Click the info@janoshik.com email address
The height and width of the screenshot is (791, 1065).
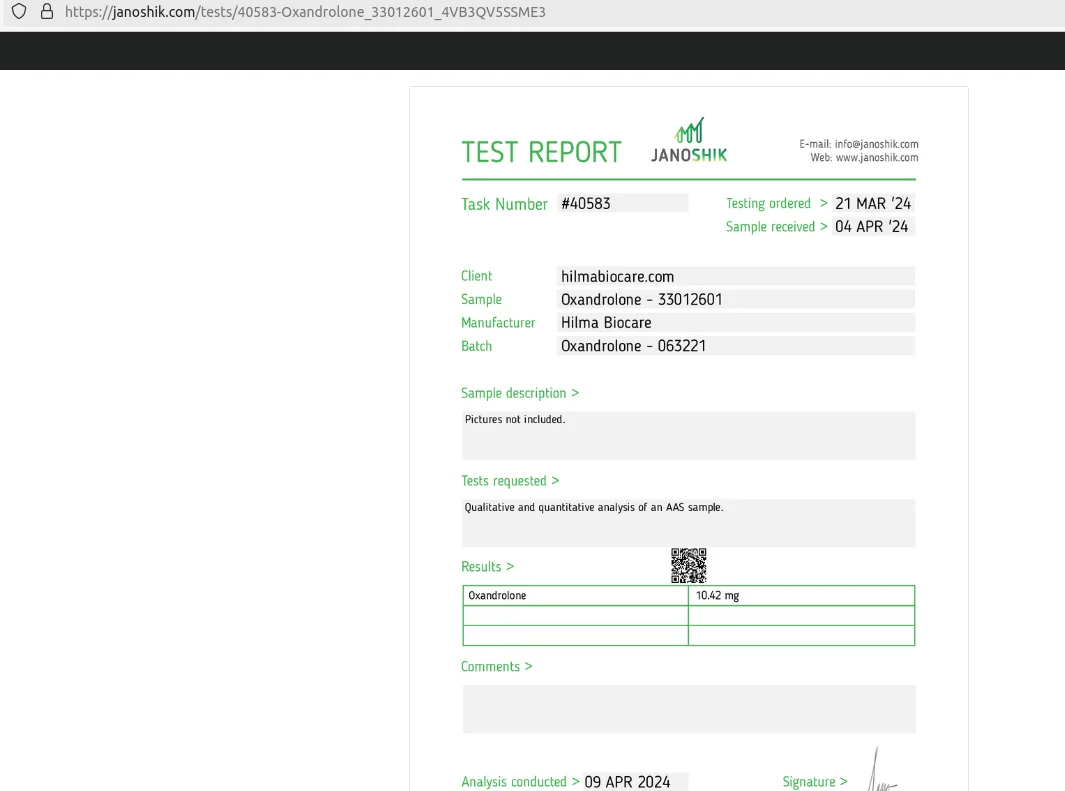click(876, 144)
